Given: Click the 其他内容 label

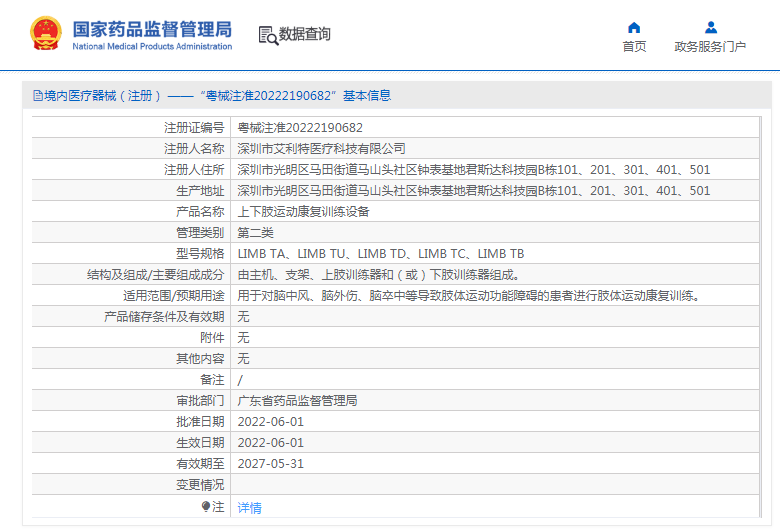Looking at the screenshot, I should click(x=200, y=358).
